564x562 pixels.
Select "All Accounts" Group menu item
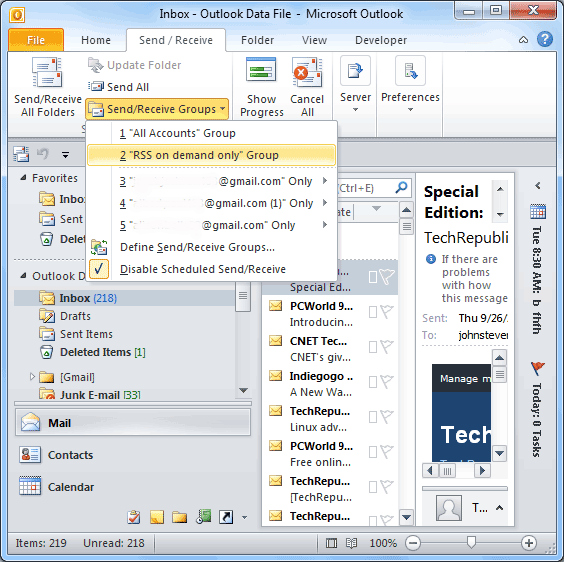point(212,133)
